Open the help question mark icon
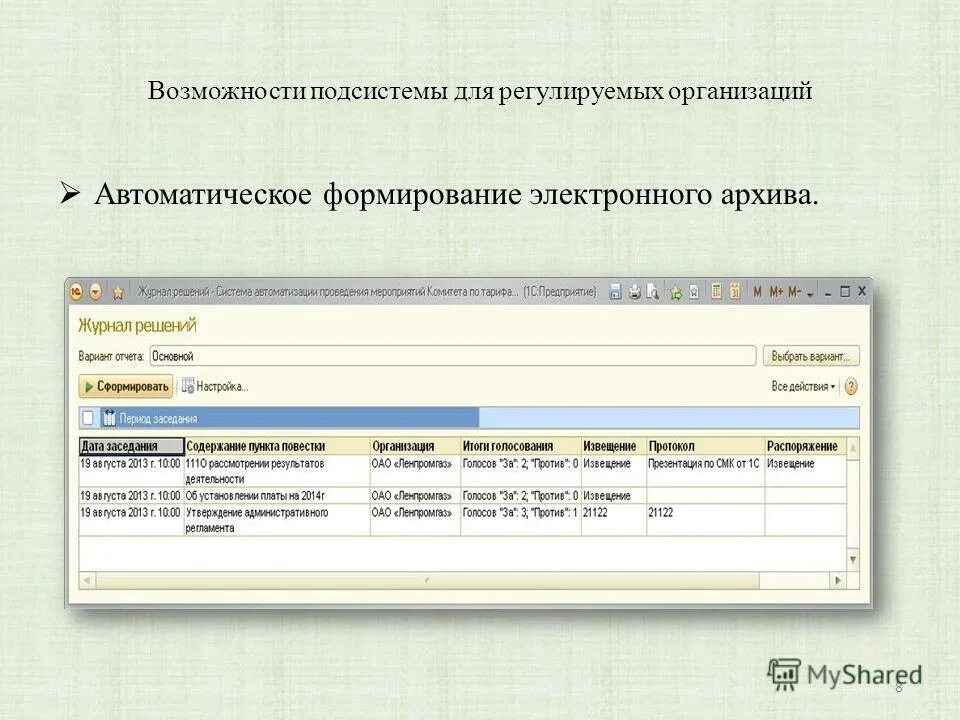 (x=849, y=386)
